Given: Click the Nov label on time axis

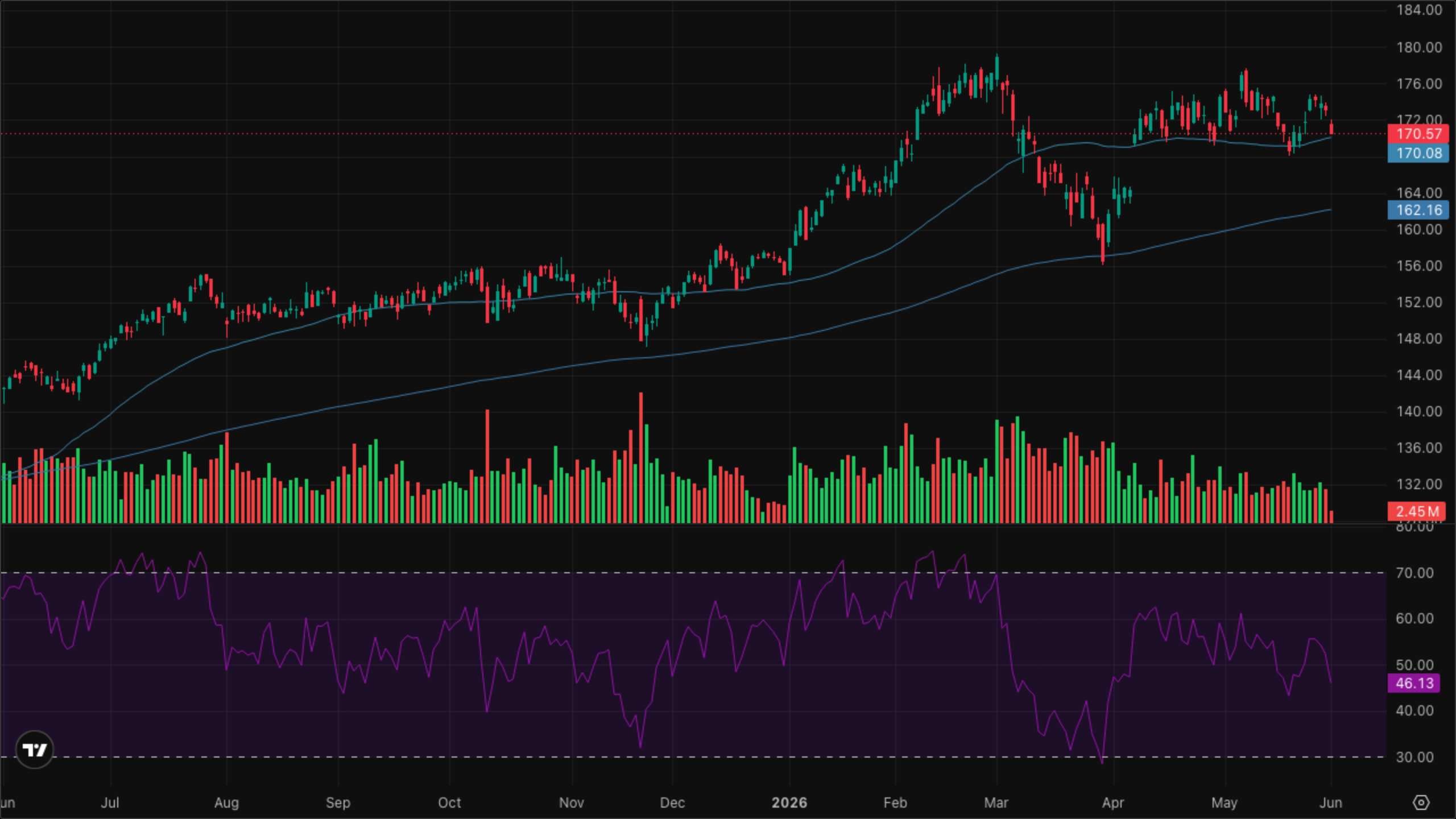Looking at the screenshot, I should tap(571, 803).
